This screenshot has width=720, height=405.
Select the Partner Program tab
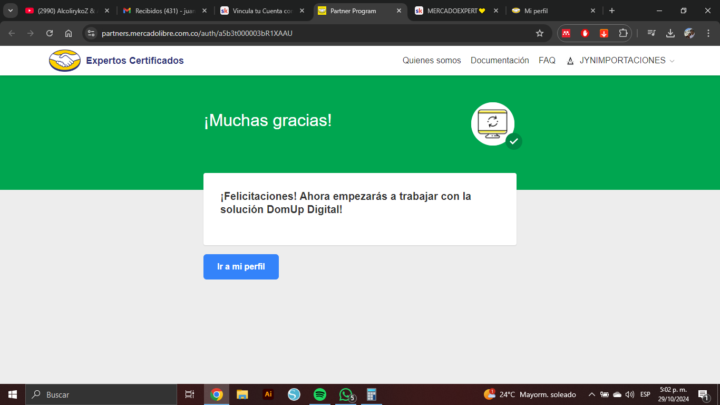(x=359, y=11)
